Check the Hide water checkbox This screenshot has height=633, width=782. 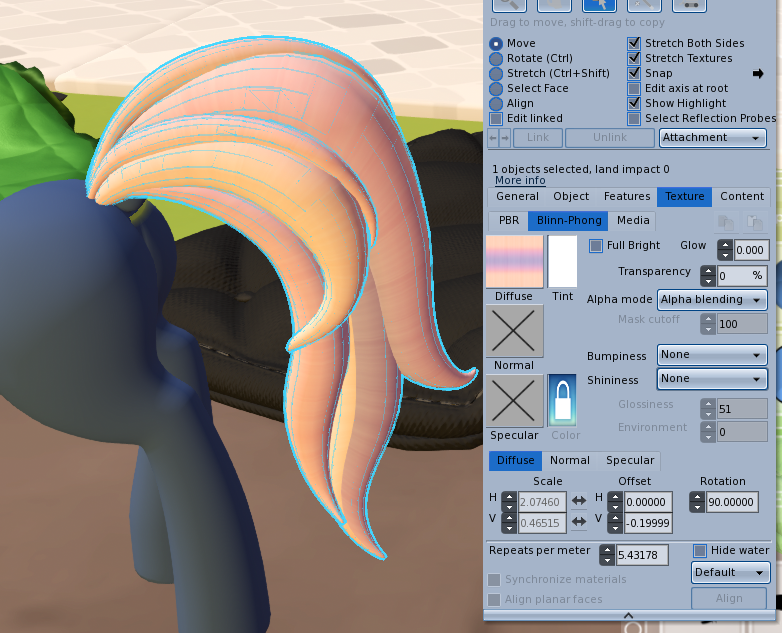coord(700,551)
